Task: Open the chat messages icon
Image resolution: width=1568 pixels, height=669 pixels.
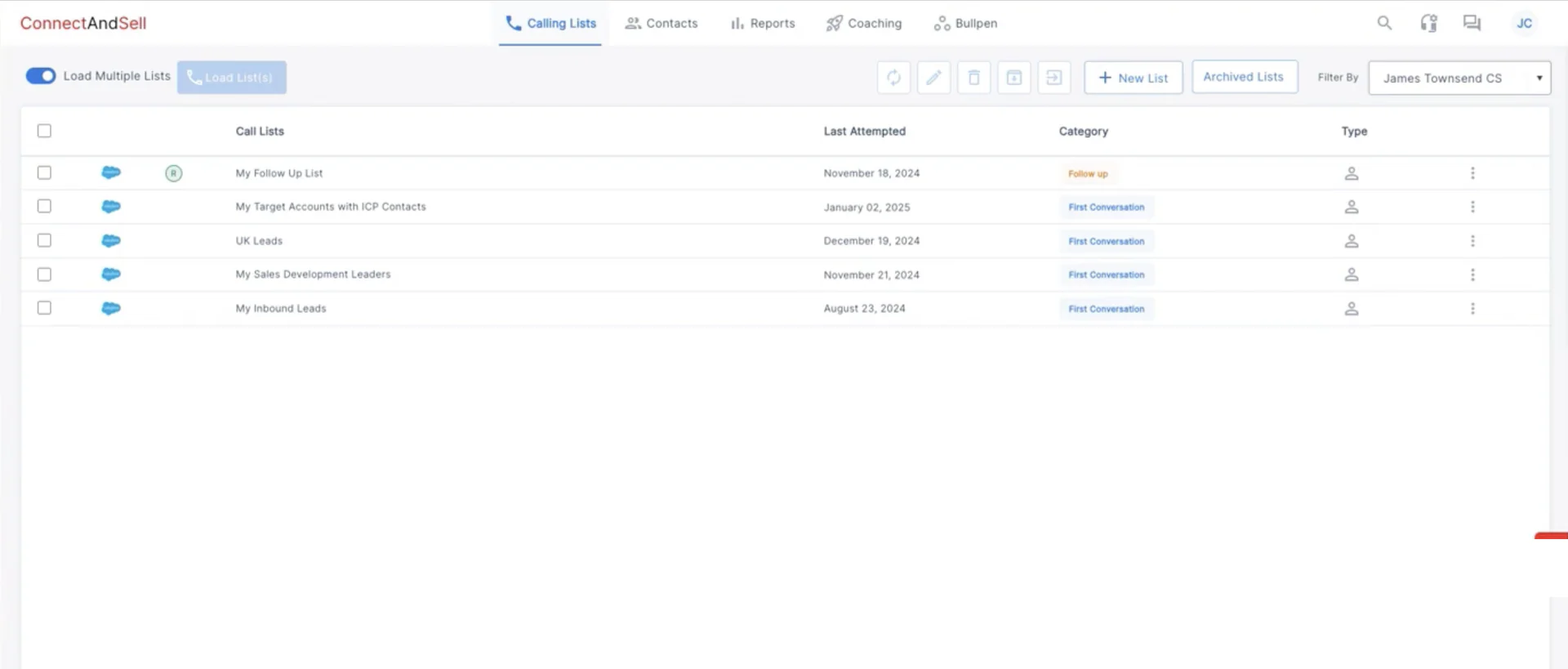Action: (1472, 23)
